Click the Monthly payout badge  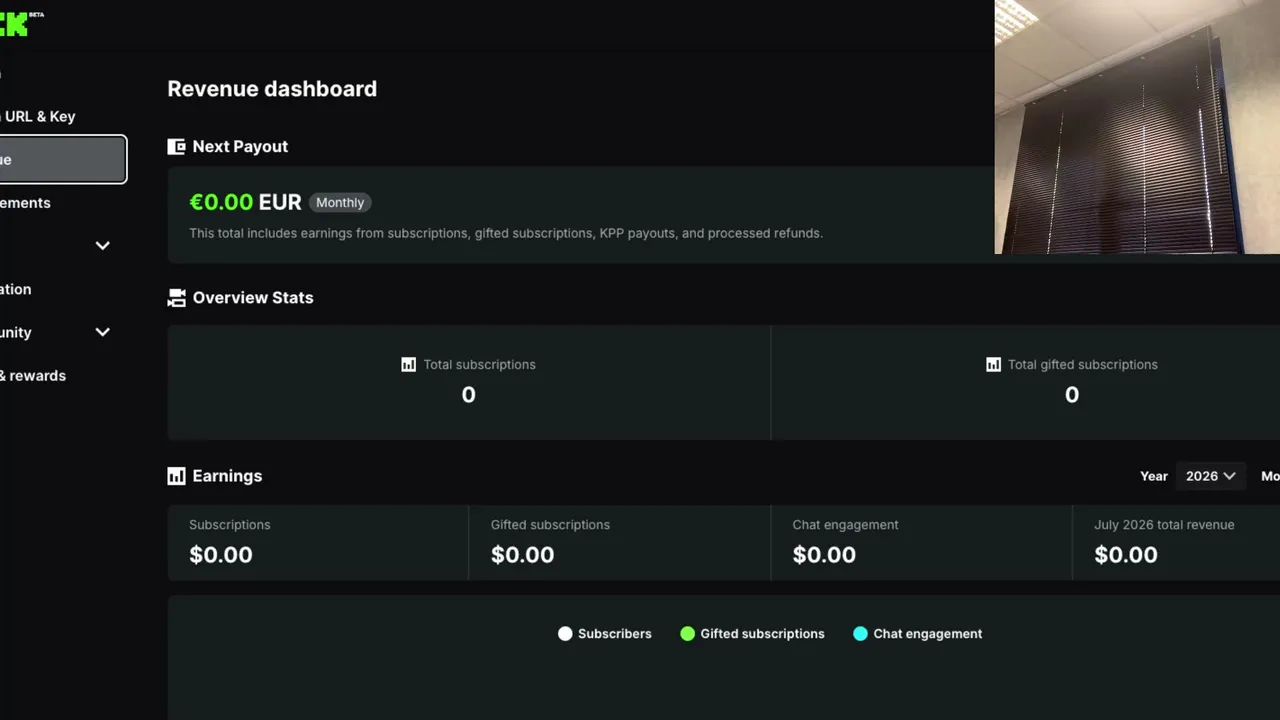340,202
